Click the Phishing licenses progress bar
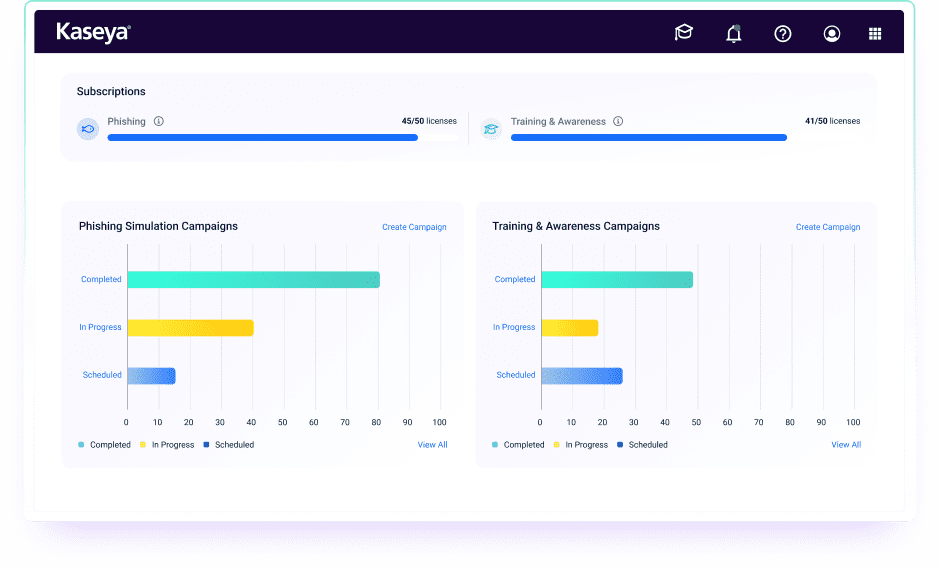The height and width of the screenshot is (568, 939). tap(282, 138)
